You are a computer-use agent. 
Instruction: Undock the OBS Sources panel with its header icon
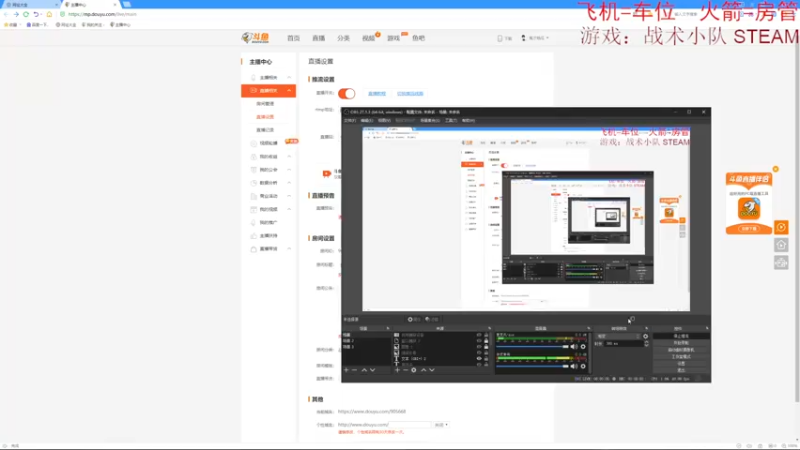pos(489,329)
